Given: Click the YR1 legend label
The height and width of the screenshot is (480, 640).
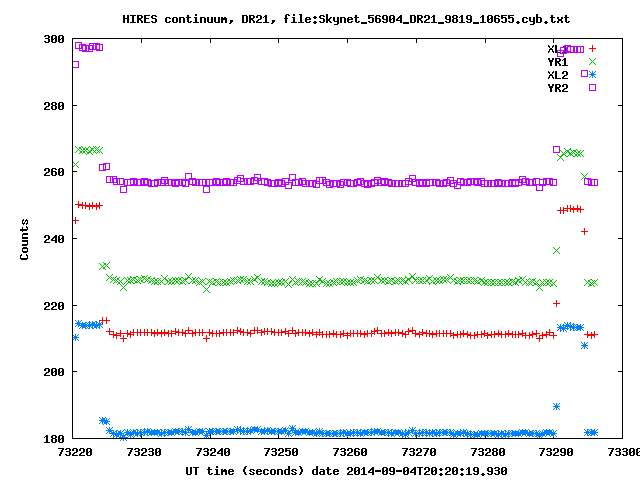Looking at the screenshot, I should 558,62.
